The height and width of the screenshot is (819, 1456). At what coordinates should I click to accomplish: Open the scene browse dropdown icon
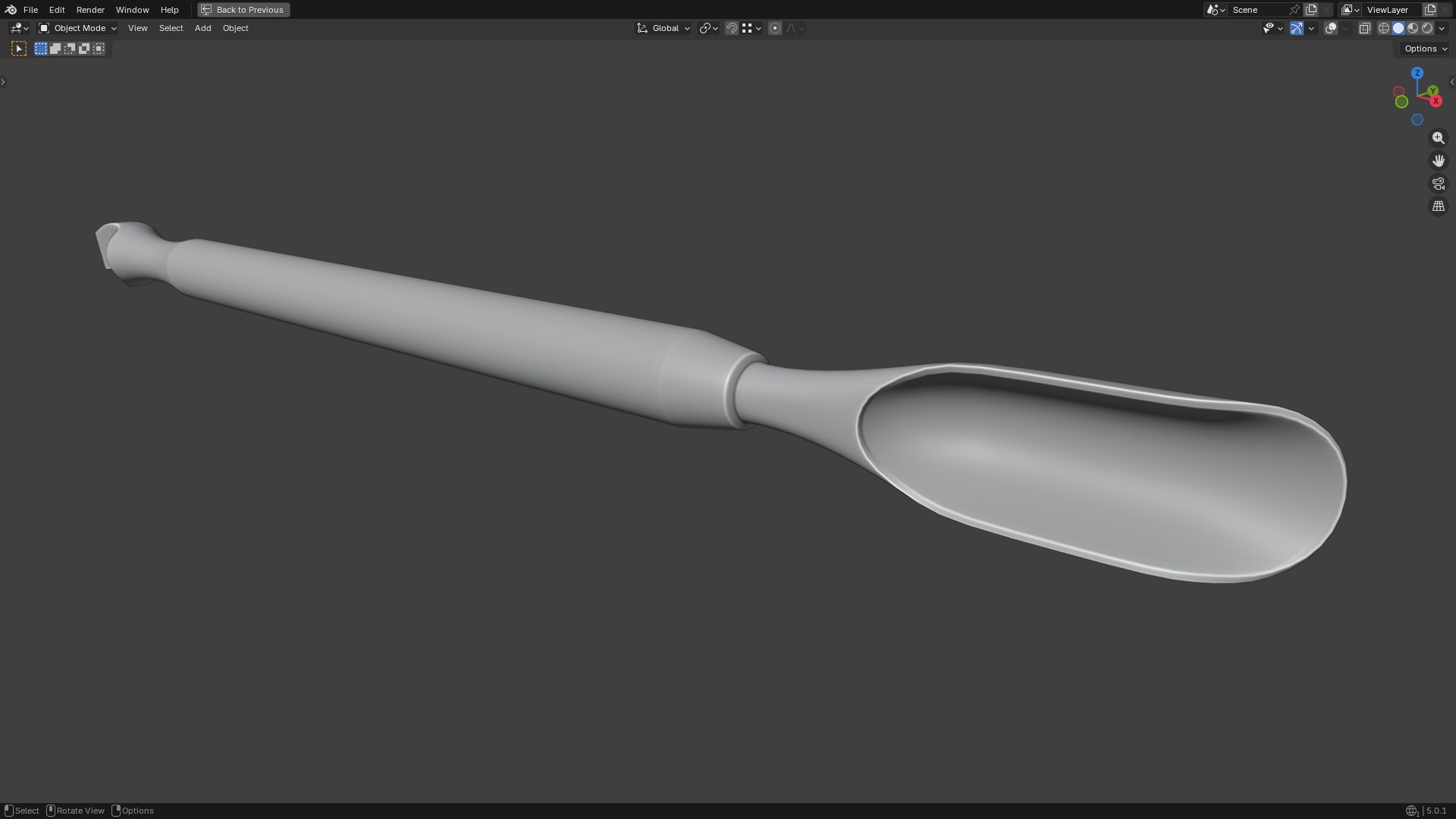pyautogui.click(x=1216, y=10)
